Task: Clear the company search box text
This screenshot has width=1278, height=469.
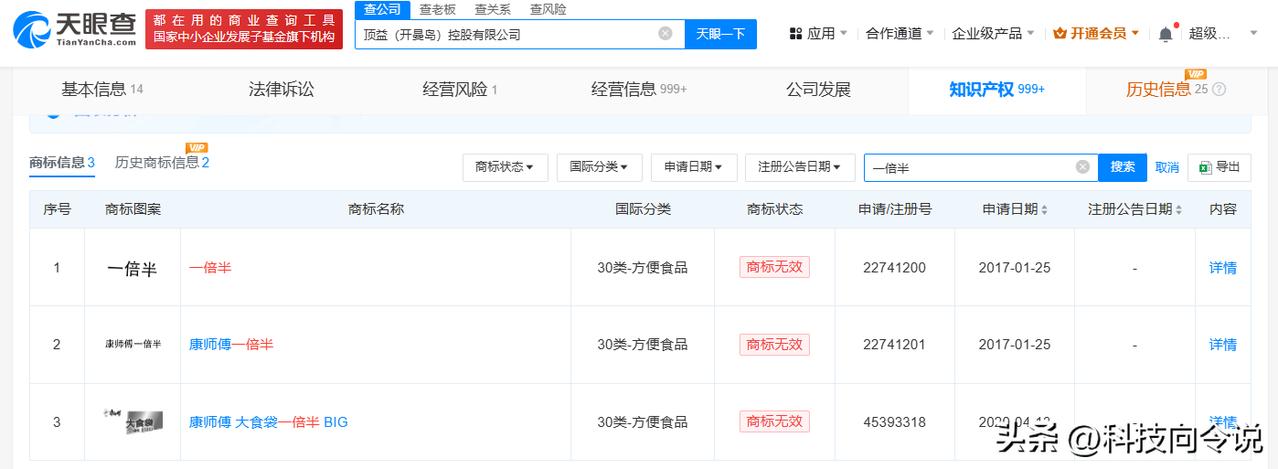Action: click(665, 33)
